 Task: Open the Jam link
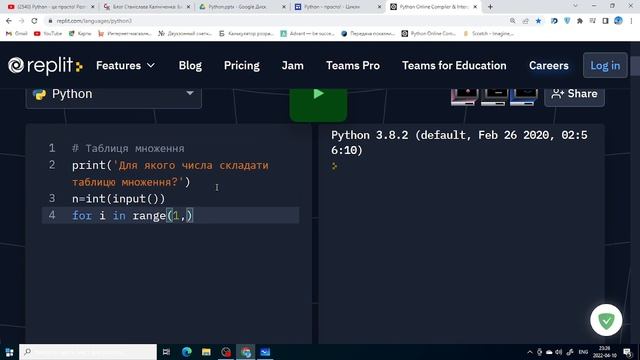pos(293,66)
